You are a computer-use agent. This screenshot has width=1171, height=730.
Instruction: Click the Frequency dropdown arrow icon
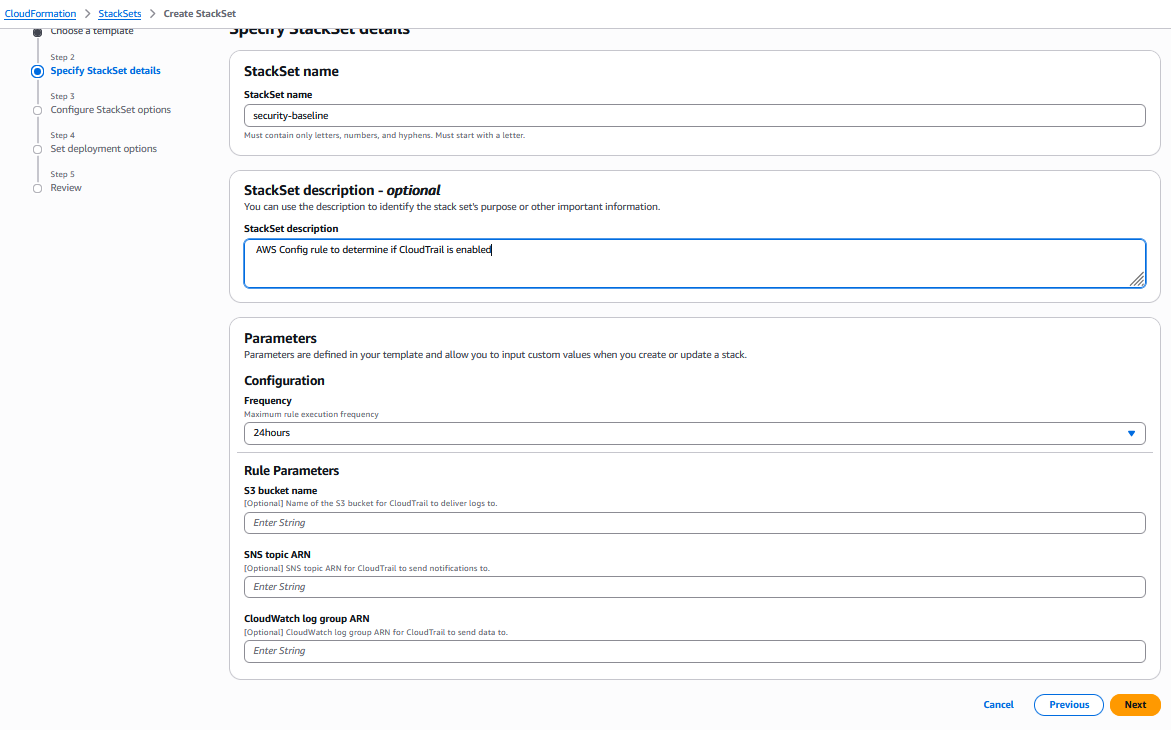(1131, 433)
